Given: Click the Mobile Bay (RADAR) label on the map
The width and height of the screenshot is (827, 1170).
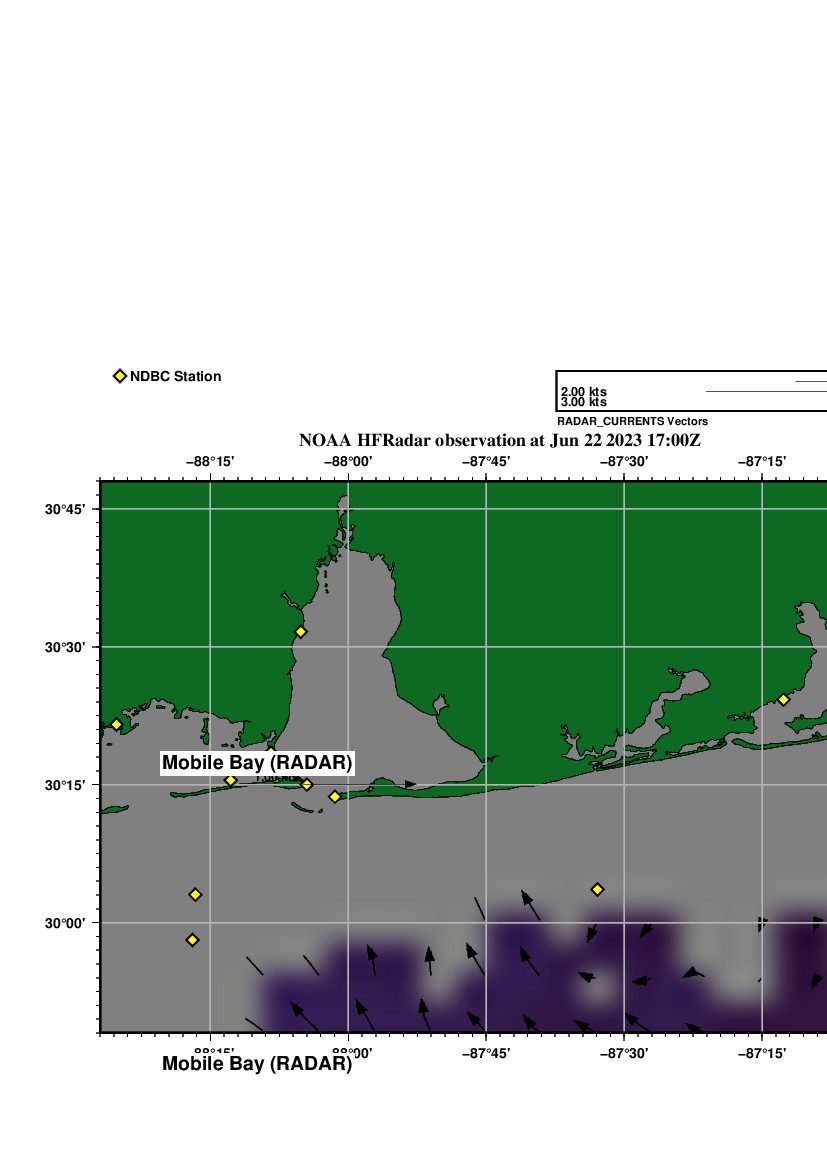Looking at the screenshot, I should pos(257,763).
